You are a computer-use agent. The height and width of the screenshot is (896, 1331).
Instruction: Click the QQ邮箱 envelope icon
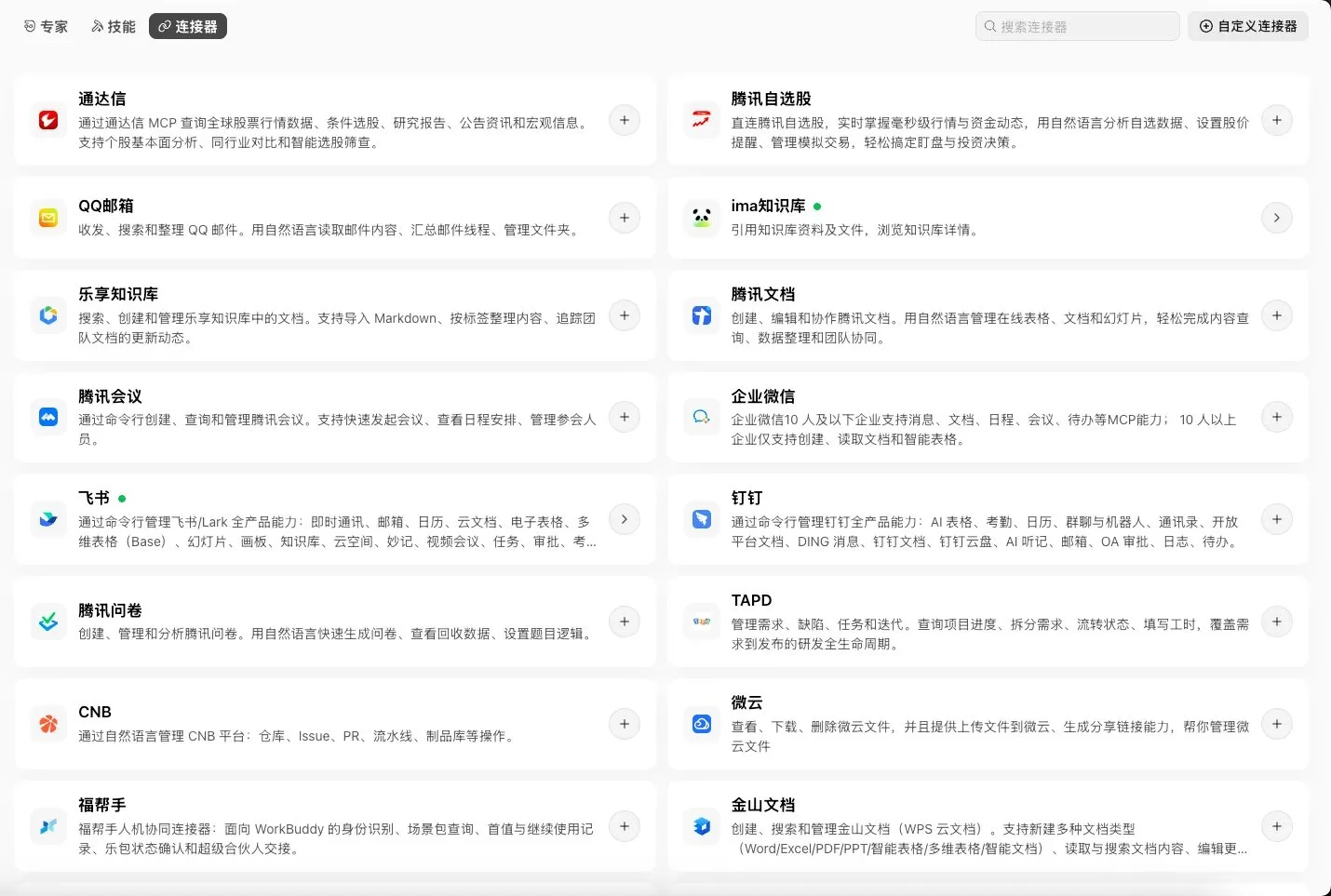coord(48,218)
